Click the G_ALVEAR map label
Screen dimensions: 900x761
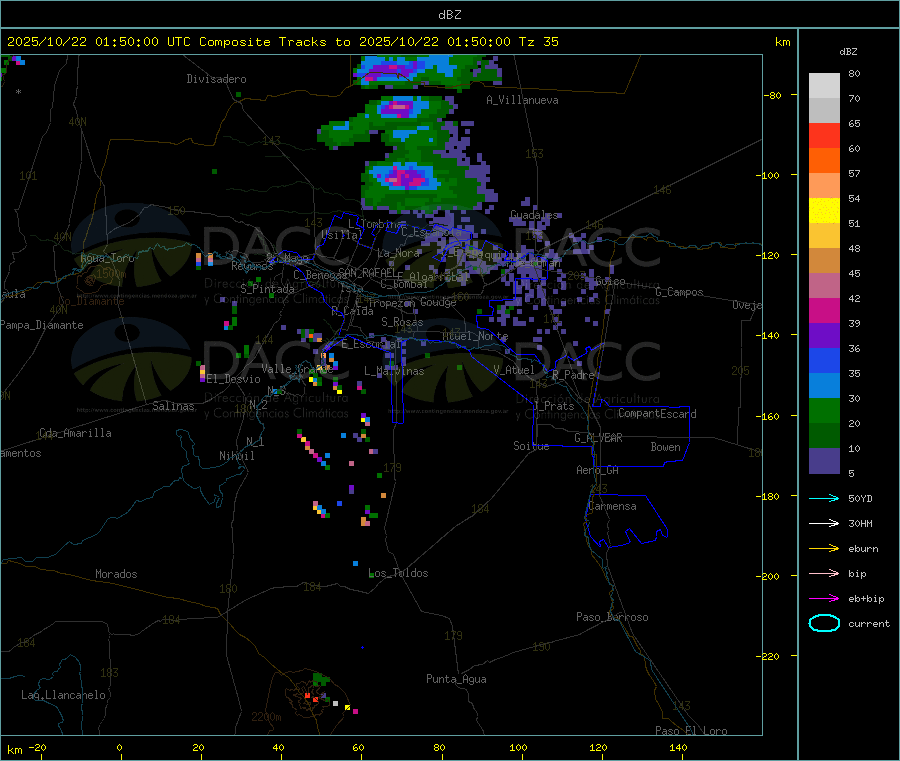click(598, 438)
